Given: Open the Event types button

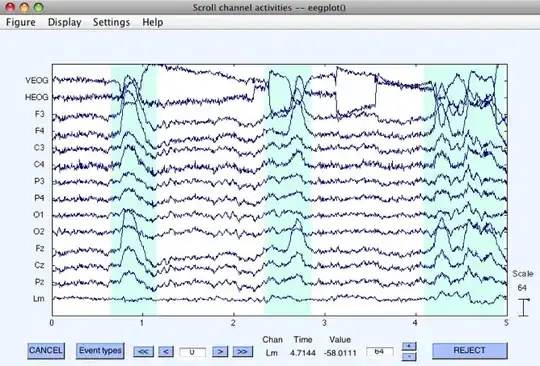Looking at the screenshot, I should click(x=100, y=351).
